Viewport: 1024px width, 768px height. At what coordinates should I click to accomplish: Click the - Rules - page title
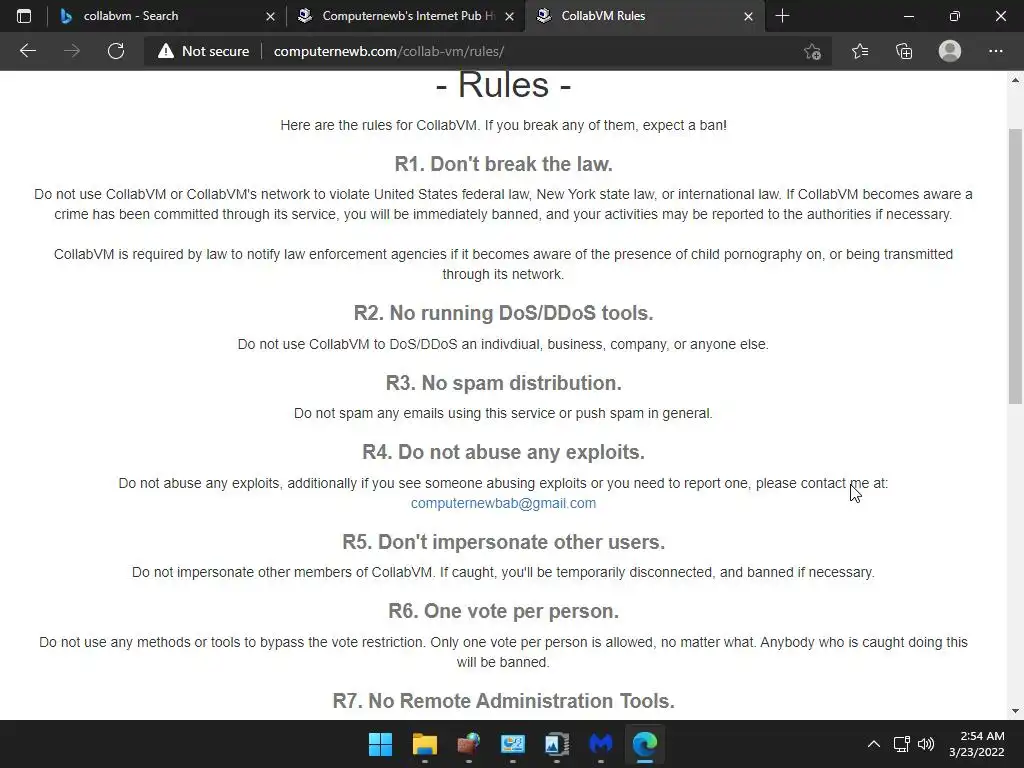click(x=504, y=85)
